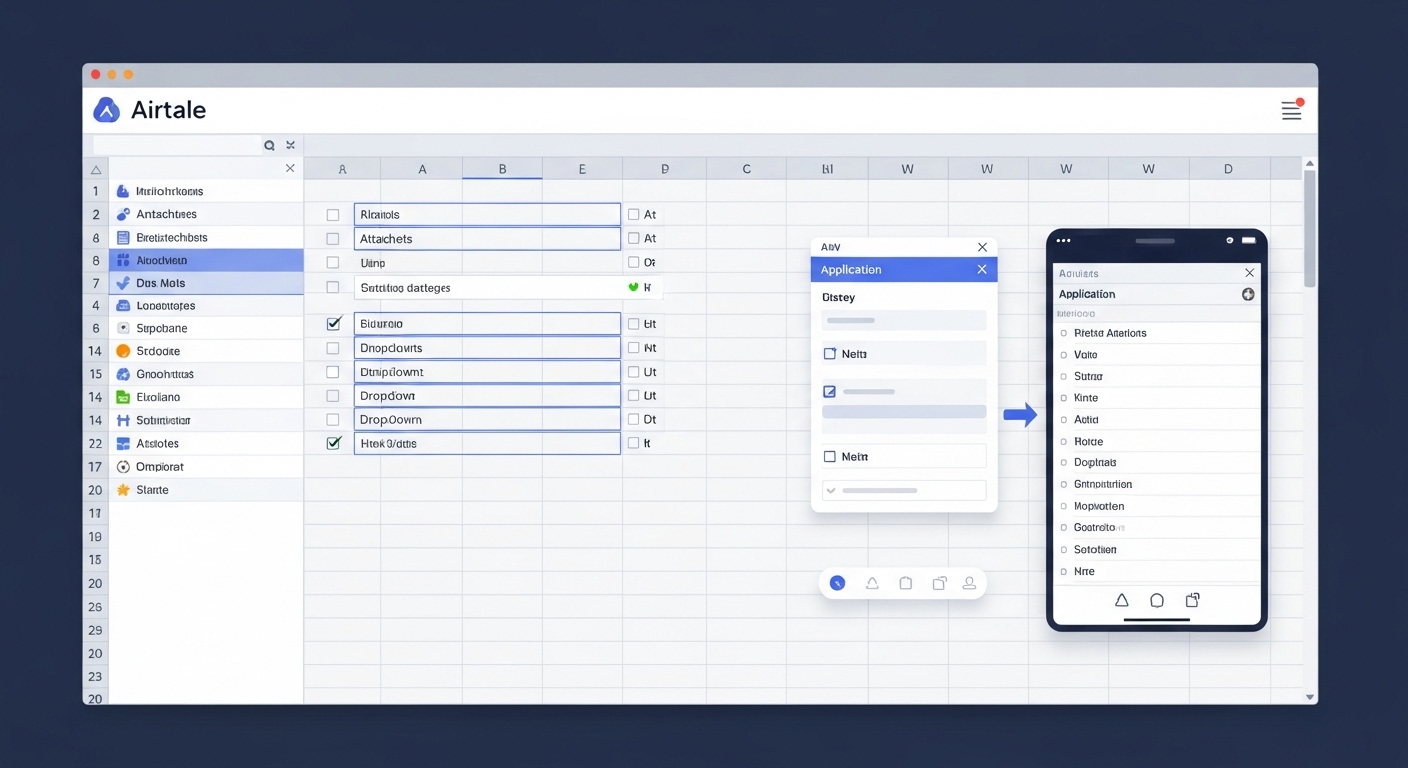Click the green heart in Satditioo datteges row
Image resolution: width=1408 pixels, height=768 pixels.
click(633, 287)
